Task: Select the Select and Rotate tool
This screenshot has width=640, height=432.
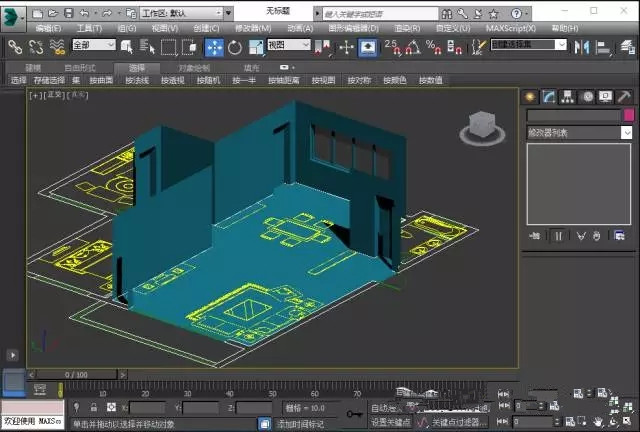Action: pos(235,47)
